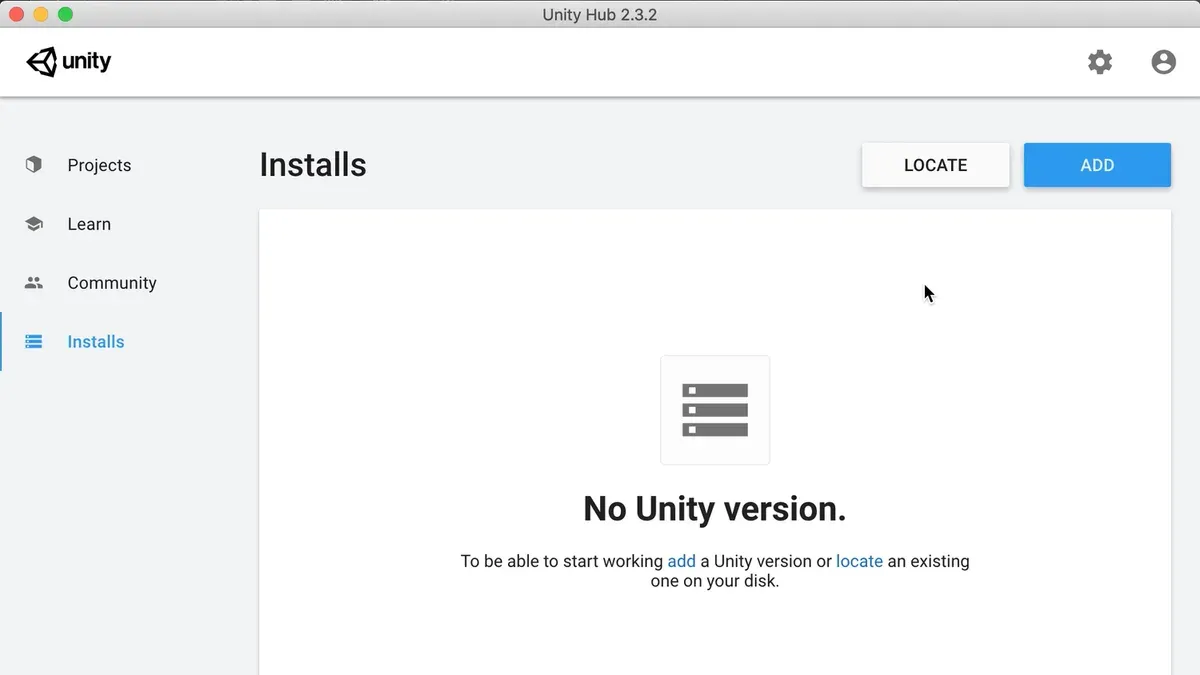Click the empty installs placeholder icon

[x=715, y=410]
